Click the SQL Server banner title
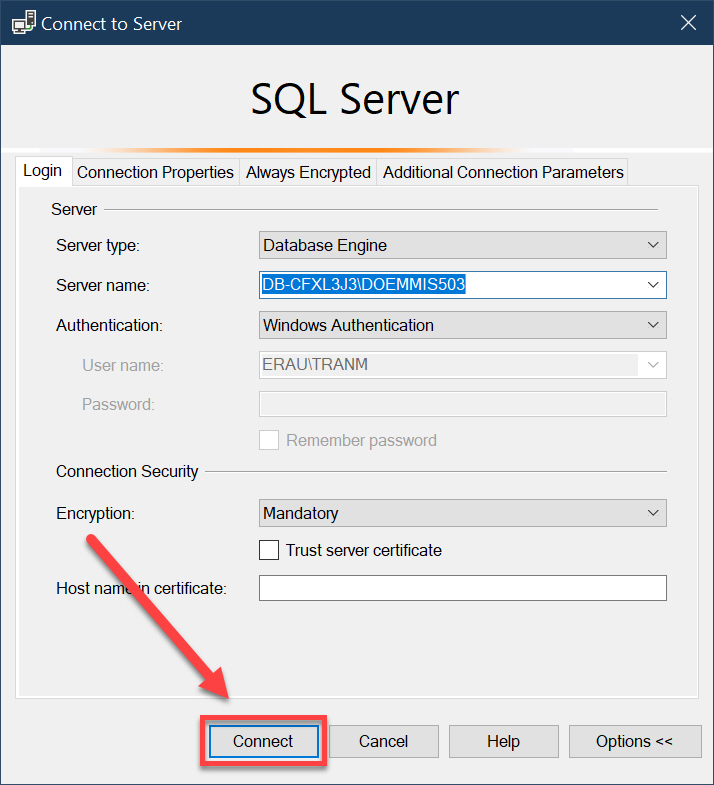The height and width of the screenshot is (785, 714). (x=355, y=99)
